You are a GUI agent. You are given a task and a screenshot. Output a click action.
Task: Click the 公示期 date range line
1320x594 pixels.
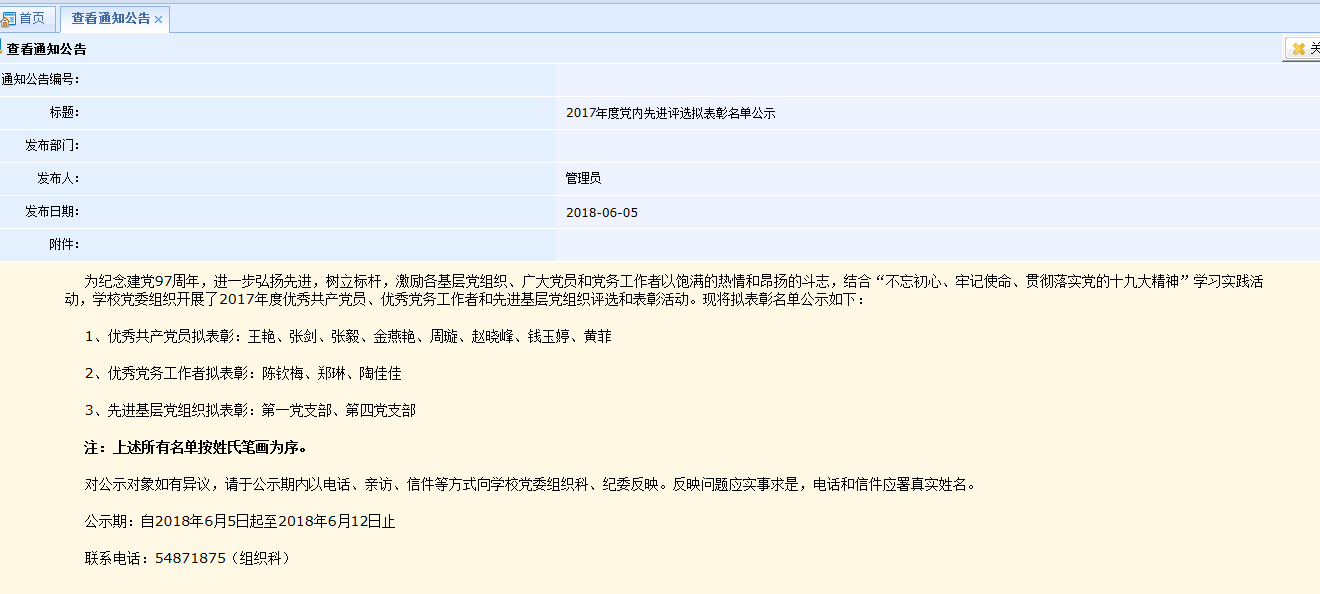(240, 521)
